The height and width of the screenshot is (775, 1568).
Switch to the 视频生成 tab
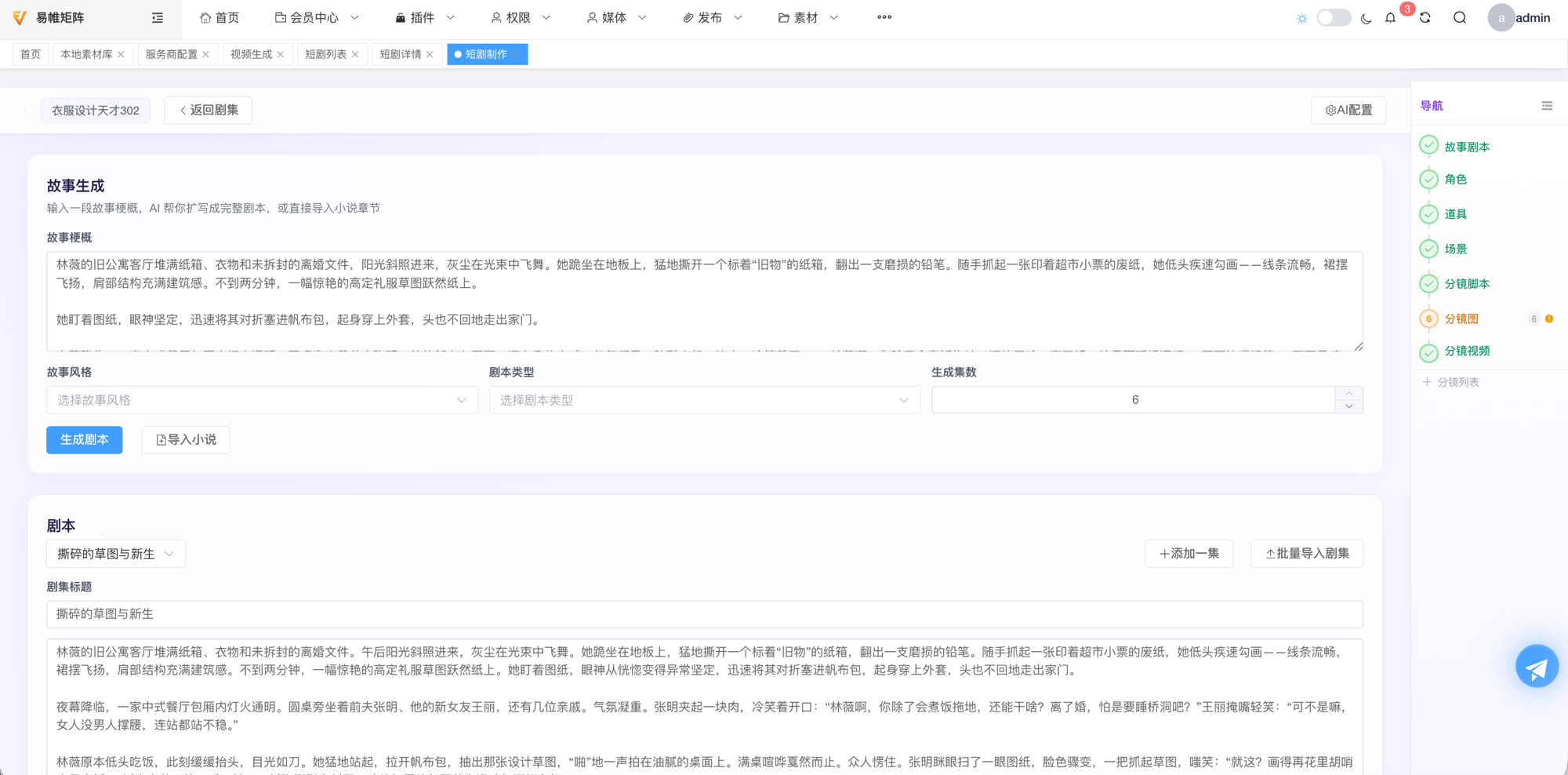click(251, 54)
